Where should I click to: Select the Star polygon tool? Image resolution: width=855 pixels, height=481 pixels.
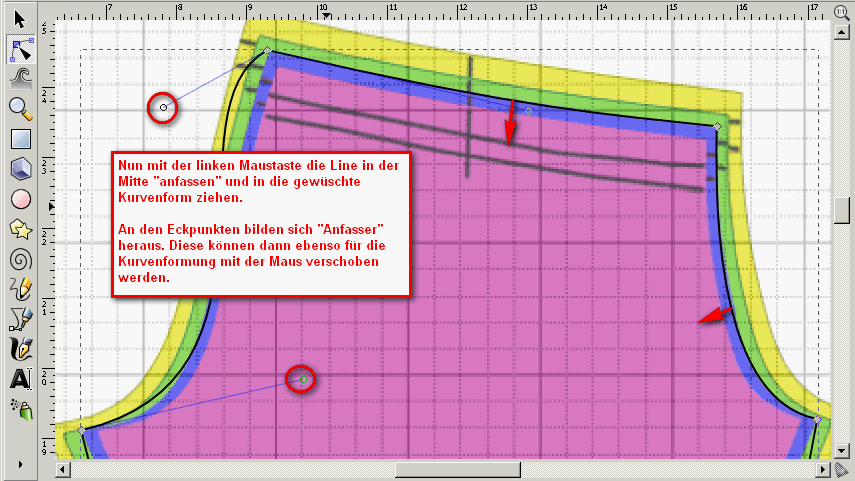tap(19, 228)
